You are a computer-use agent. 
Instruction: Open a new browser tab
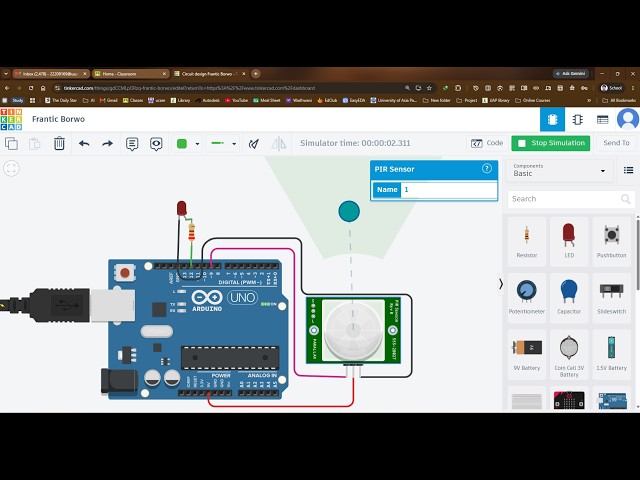pyautogui.click(x=256, y=74)
